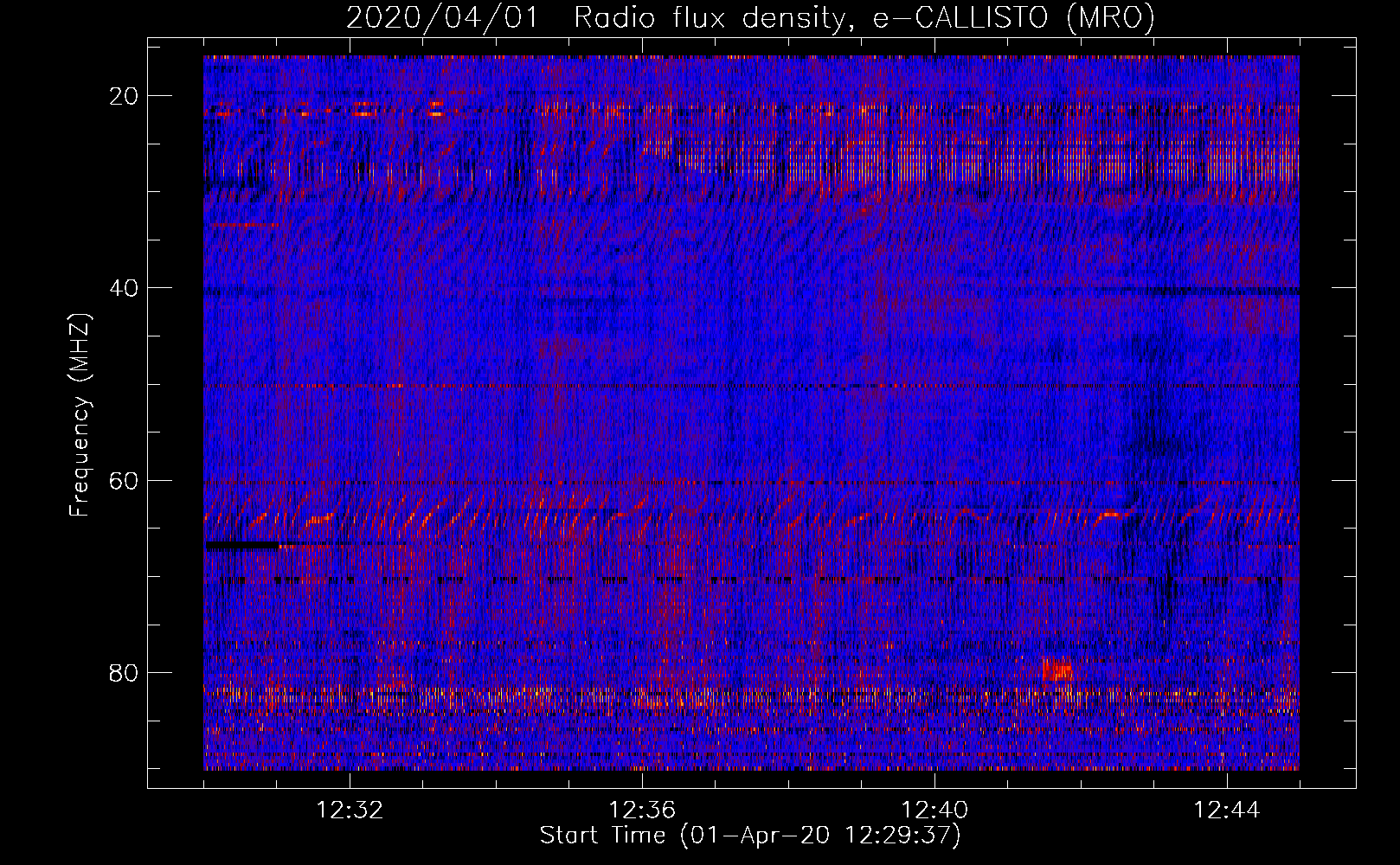Click the 12:32 time tick label
The width and height of the screenshot is (1400, 865).
[x=350, y=811]
